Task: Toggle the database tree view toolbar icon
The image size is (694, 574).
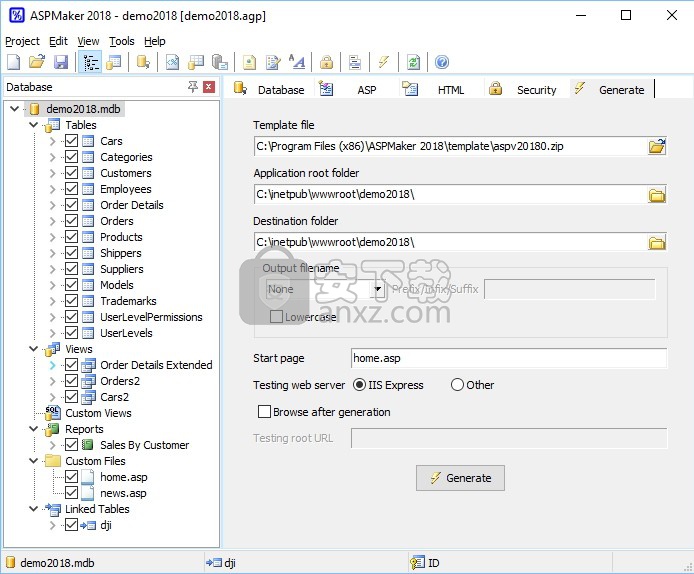Action: [x=90, y=62]
